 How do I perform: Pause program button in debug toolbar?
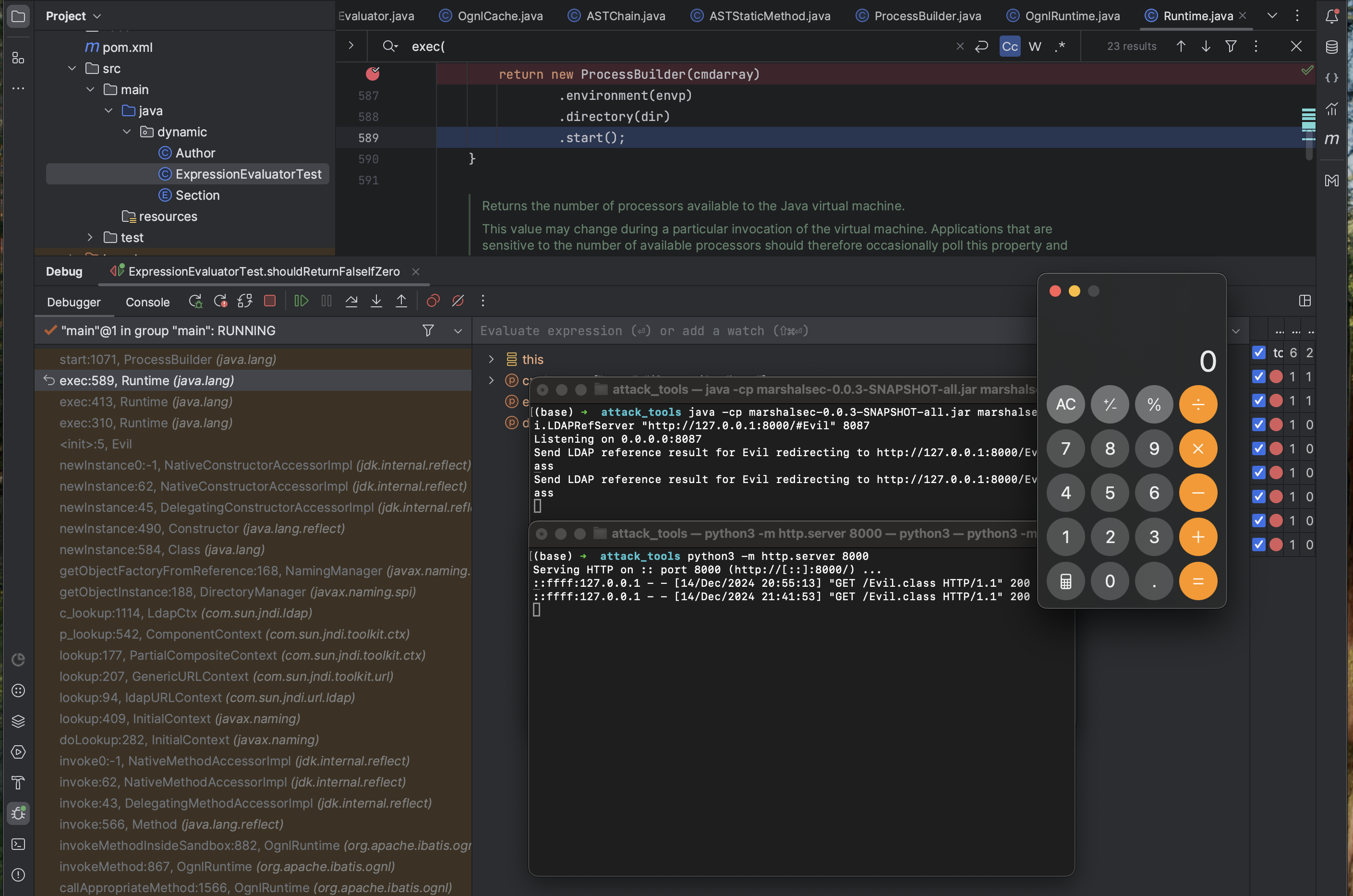tap(326, 301)
